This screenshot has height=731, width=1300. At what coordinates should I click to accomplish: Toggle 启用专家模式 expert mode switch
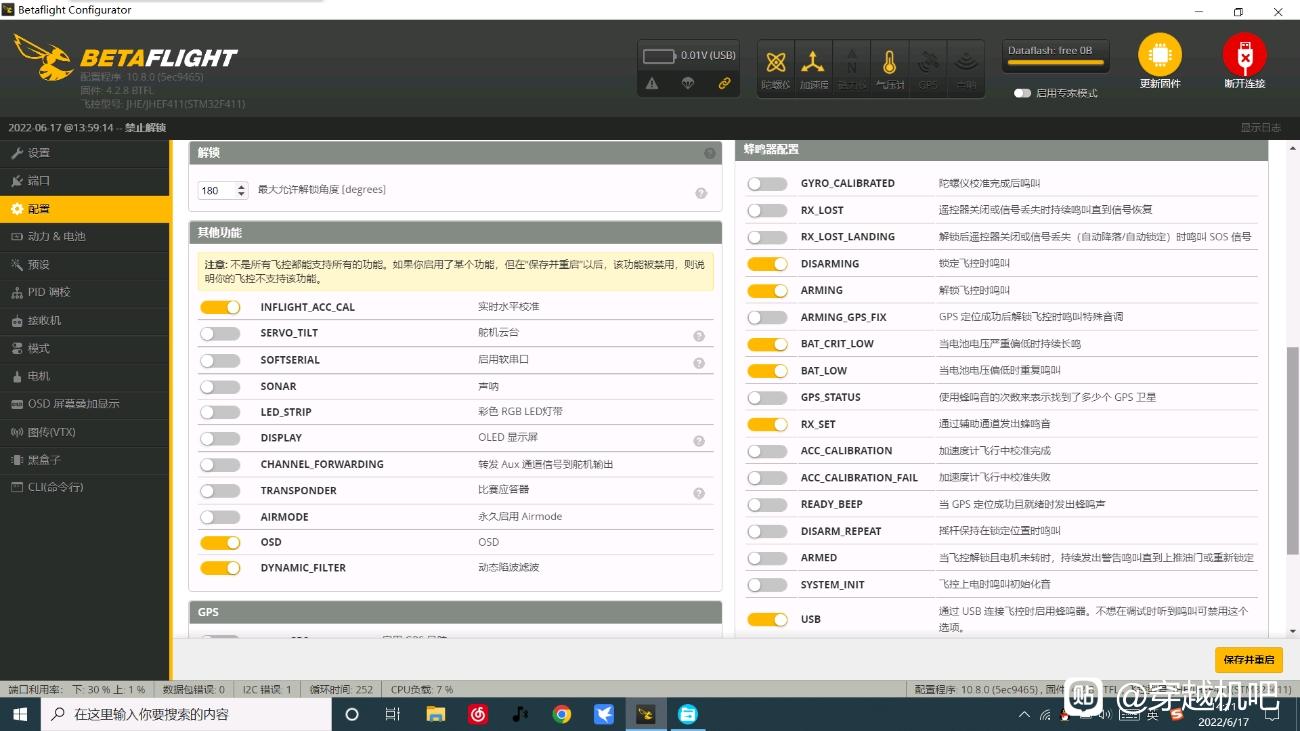(x=1022, y=93)
